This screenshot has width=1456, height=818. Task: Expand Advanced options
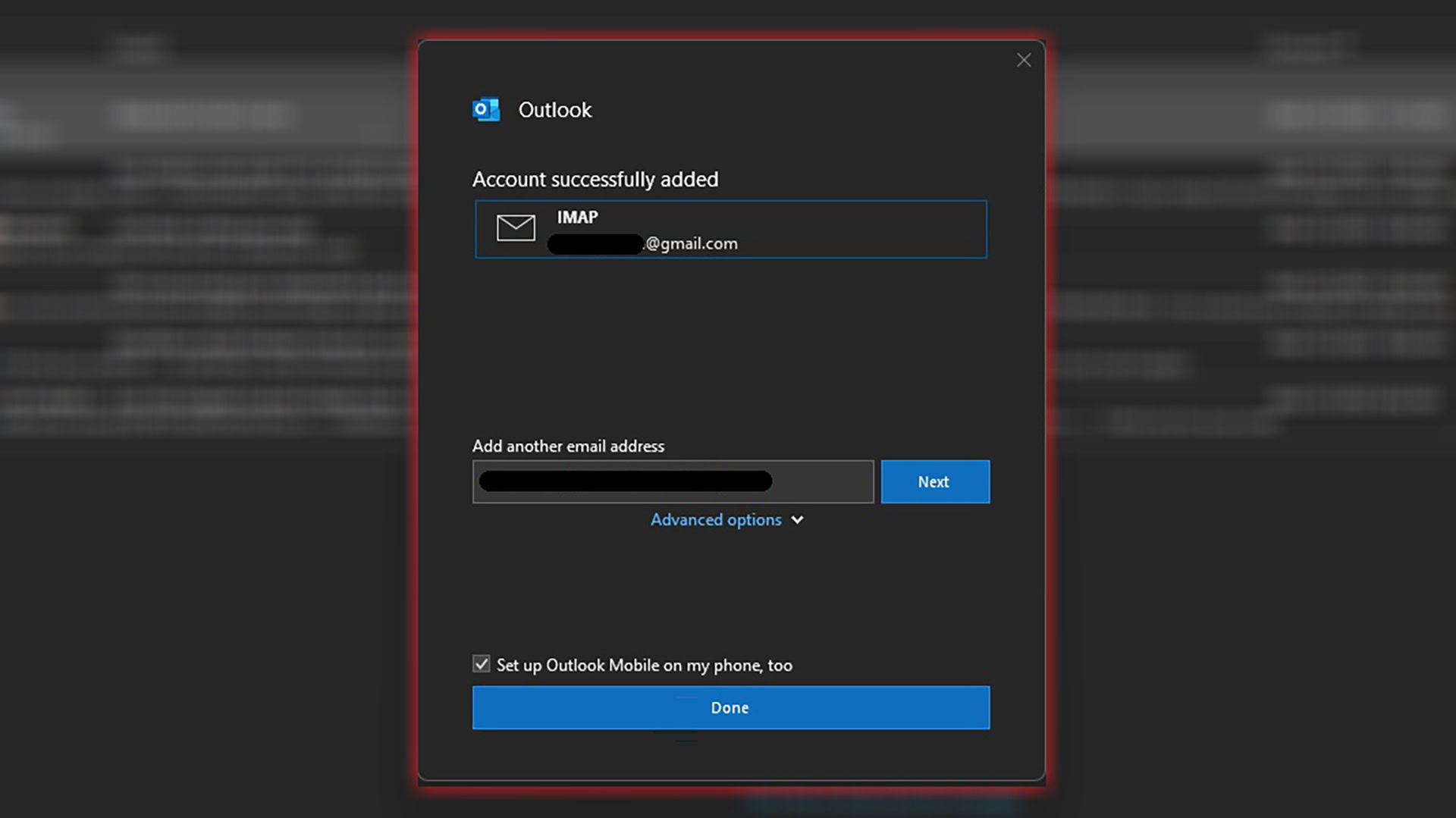[x=716, y=520]
